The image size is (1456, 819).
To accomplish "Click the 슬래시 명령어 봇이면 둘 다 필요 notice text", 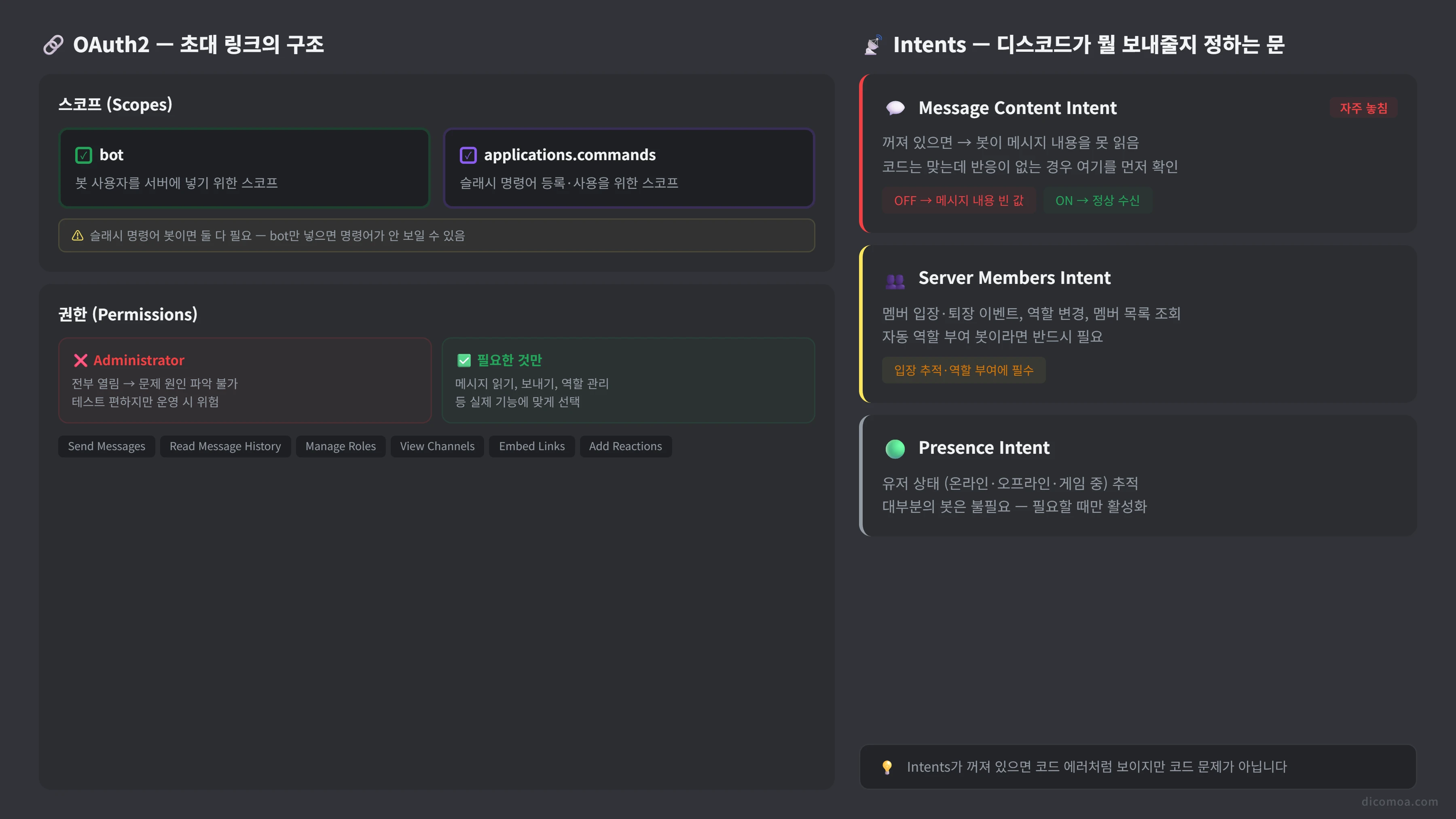I will coord(277,236).
